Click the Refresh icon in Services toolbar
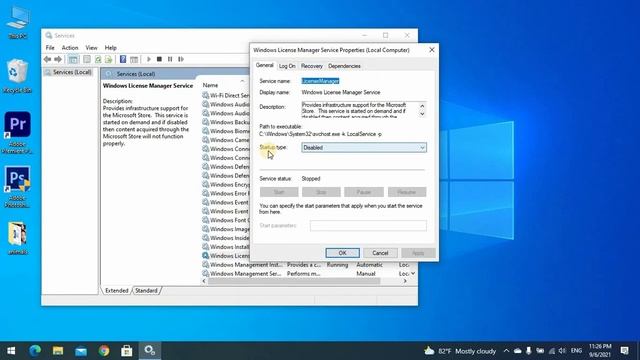The width and height of the screenshot is (640, 360). [98, 59]
